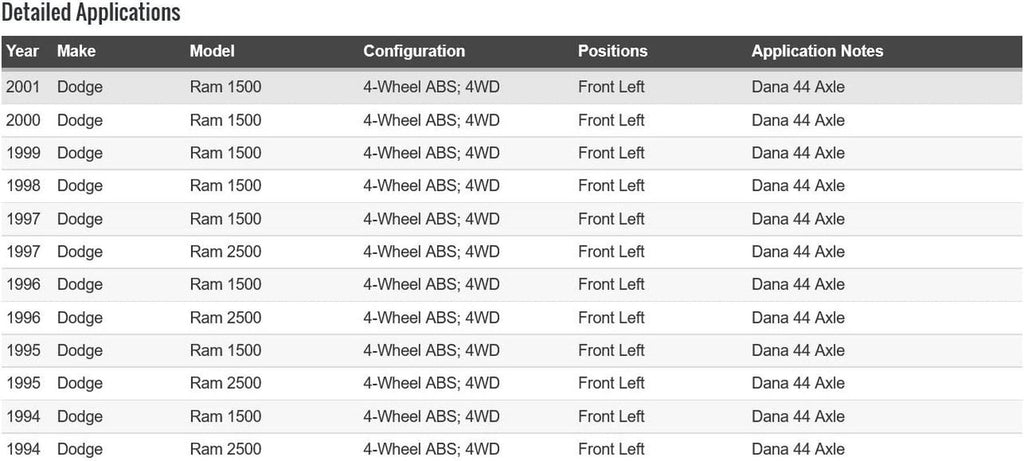Click the 1999 Ram 1500 model cell
The height and width of the screenshot is (461, 1024).
click(x=225, y=153)
